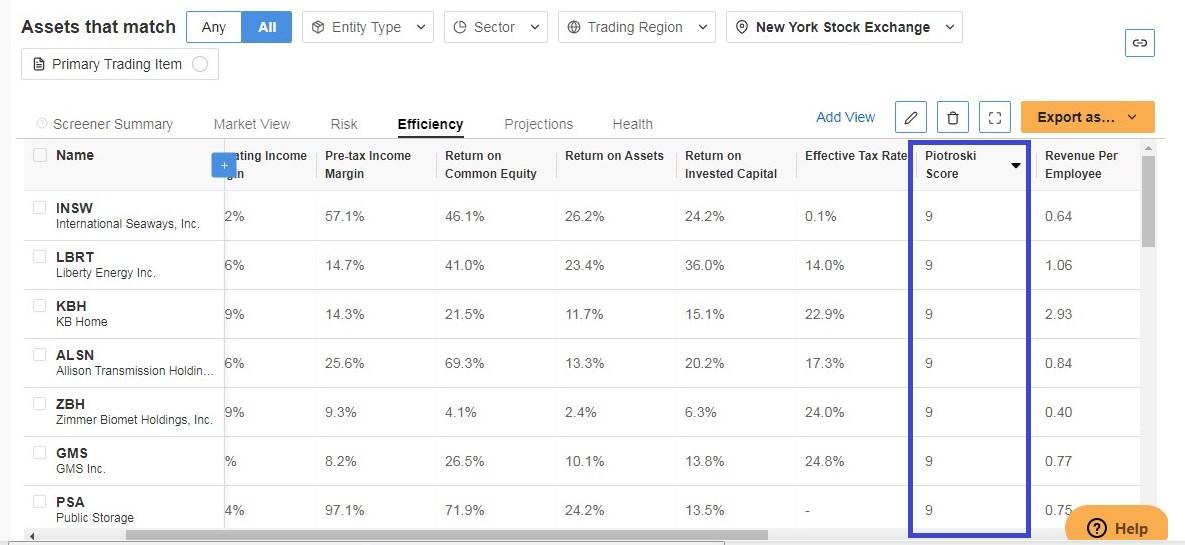The width and height of the screenshot is (1185, 545).
Task: Check the KBH KB Home checkbox
Action: point(39,305)
